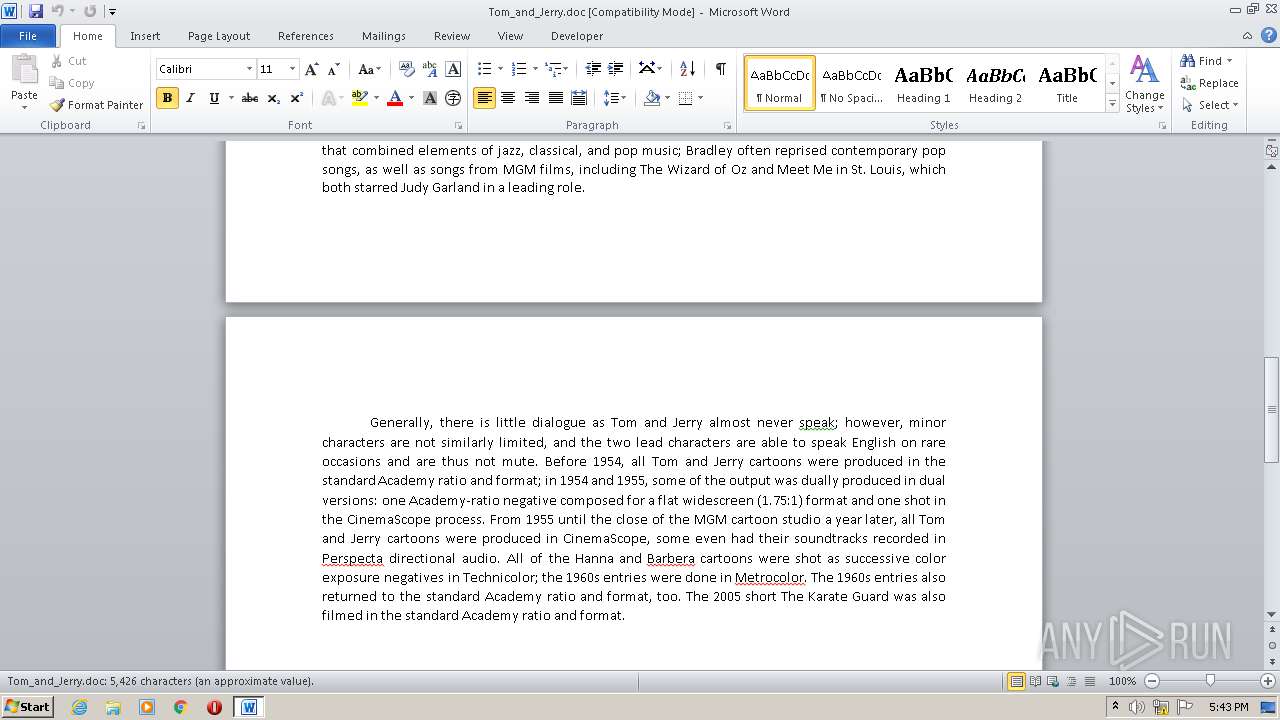The image size is (1280, 720).
Task: Click Grow Font icon
Action: pos(312,69)
